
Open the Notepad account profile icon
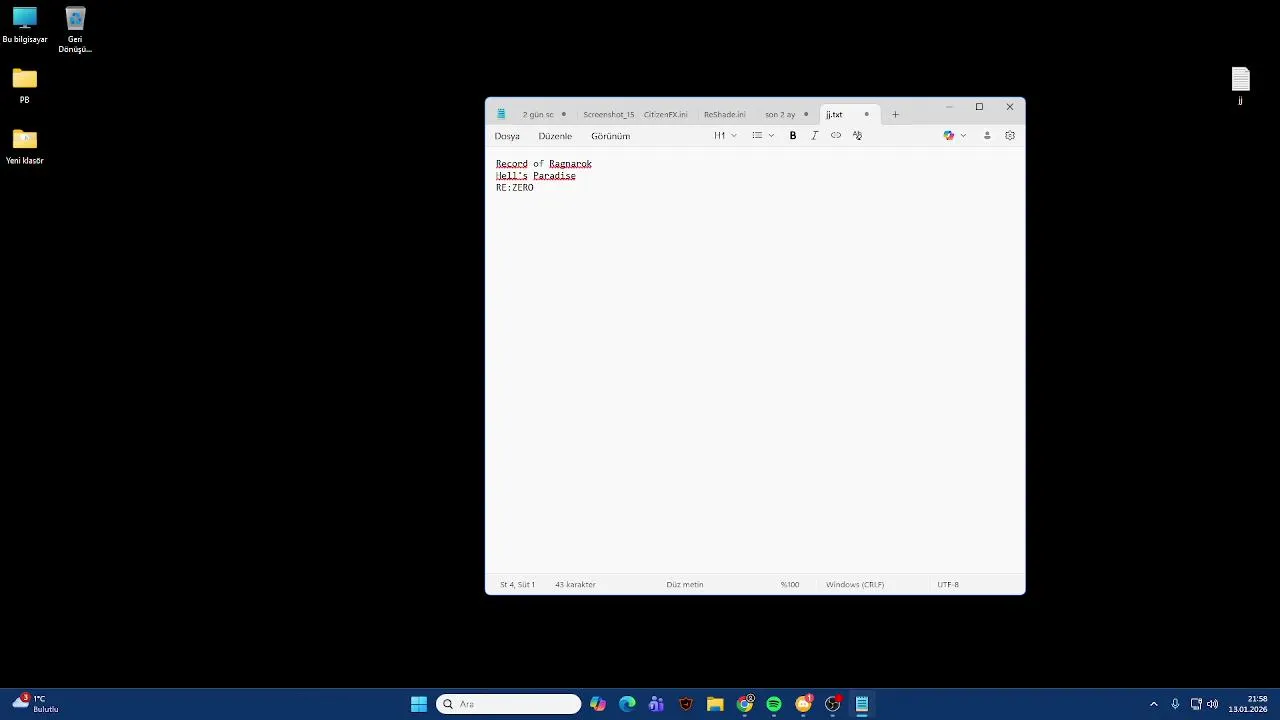pos(987,136)
